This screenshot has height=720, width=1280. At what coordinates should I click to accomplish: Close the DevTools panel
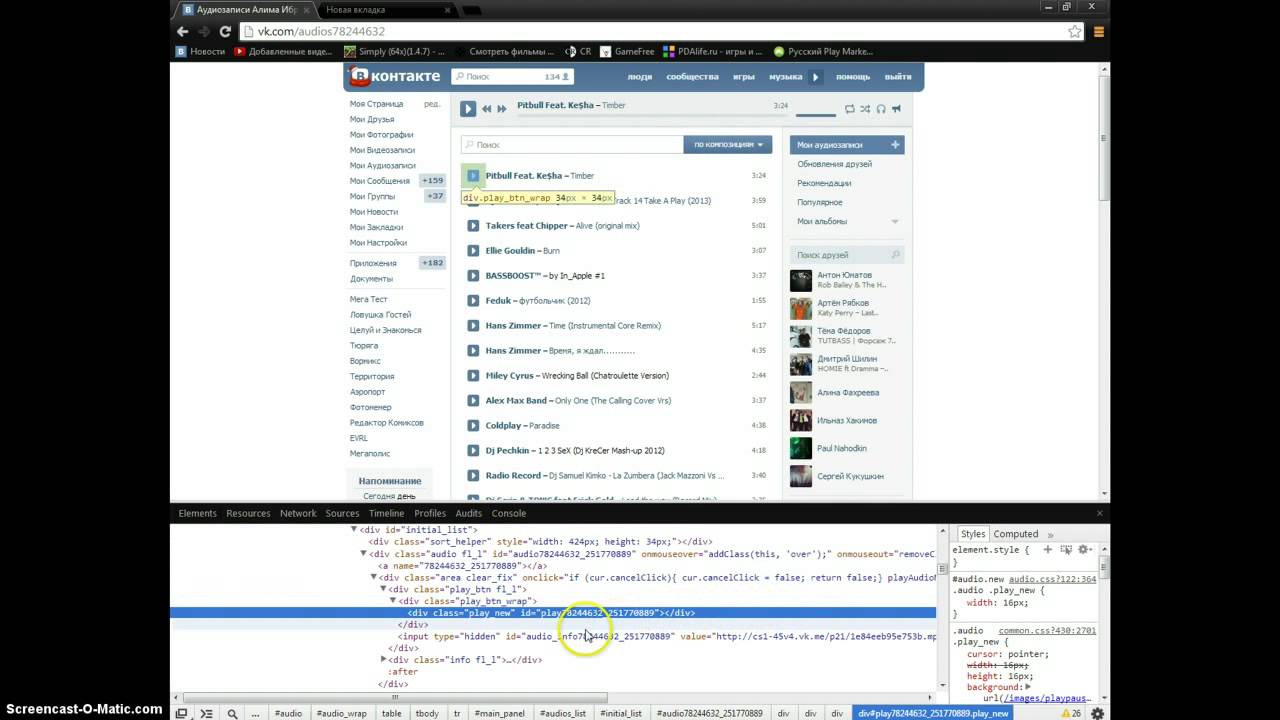click(1099, 513)
